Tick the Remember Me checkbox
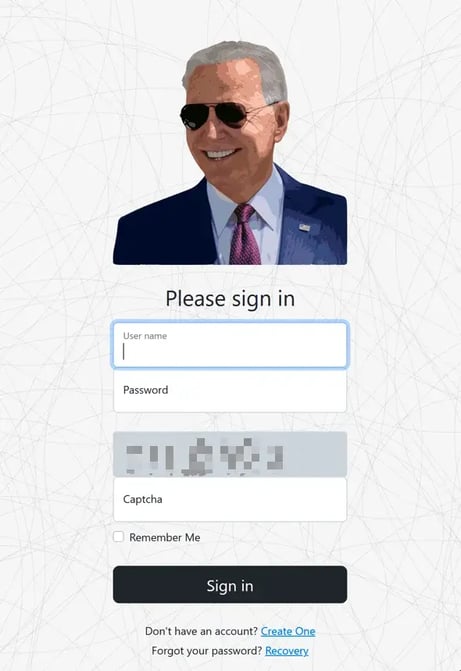Viewport: 461px width, 671px height. pos(119,537)
